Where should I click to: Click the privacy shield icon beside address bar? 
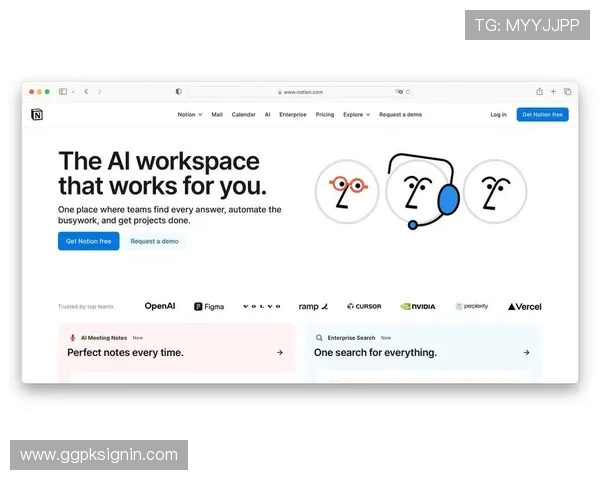coord(179,91)
